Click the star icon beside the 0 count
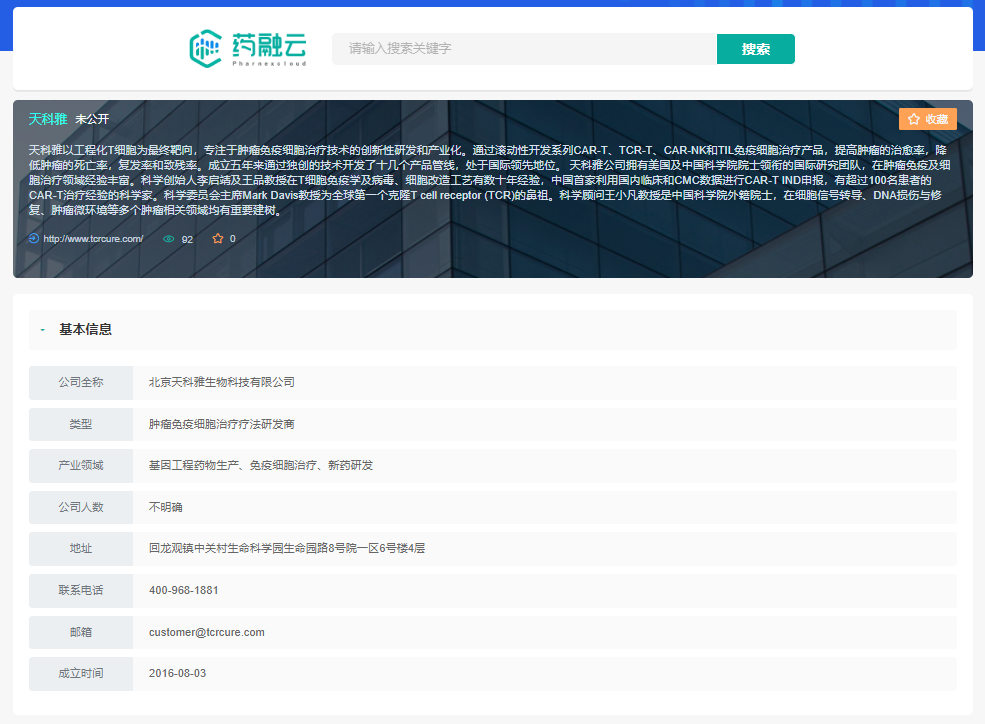 click(x=217, y=239)
